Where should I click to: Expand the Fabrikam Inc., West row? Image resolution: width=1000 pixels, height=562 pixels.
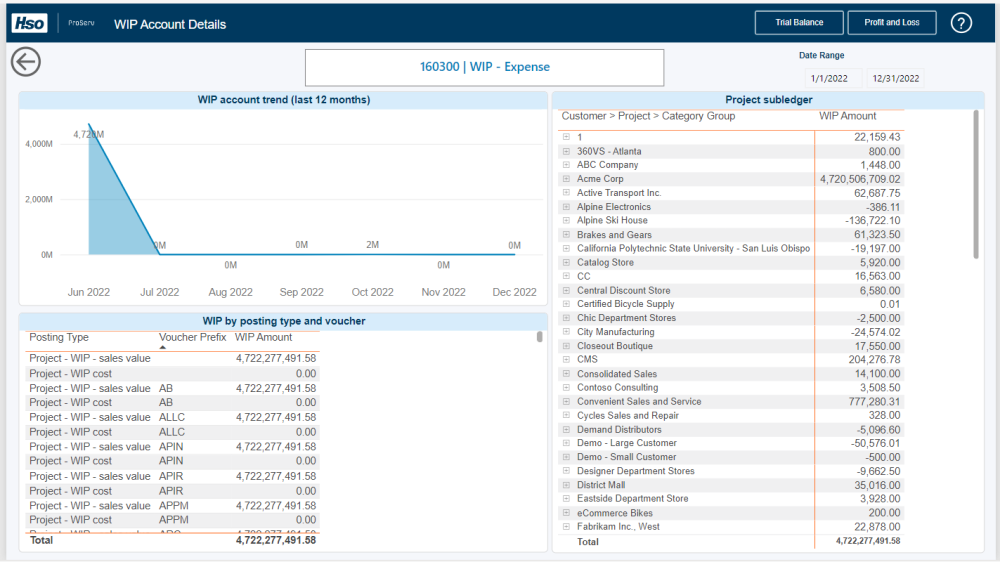(566, 527)
